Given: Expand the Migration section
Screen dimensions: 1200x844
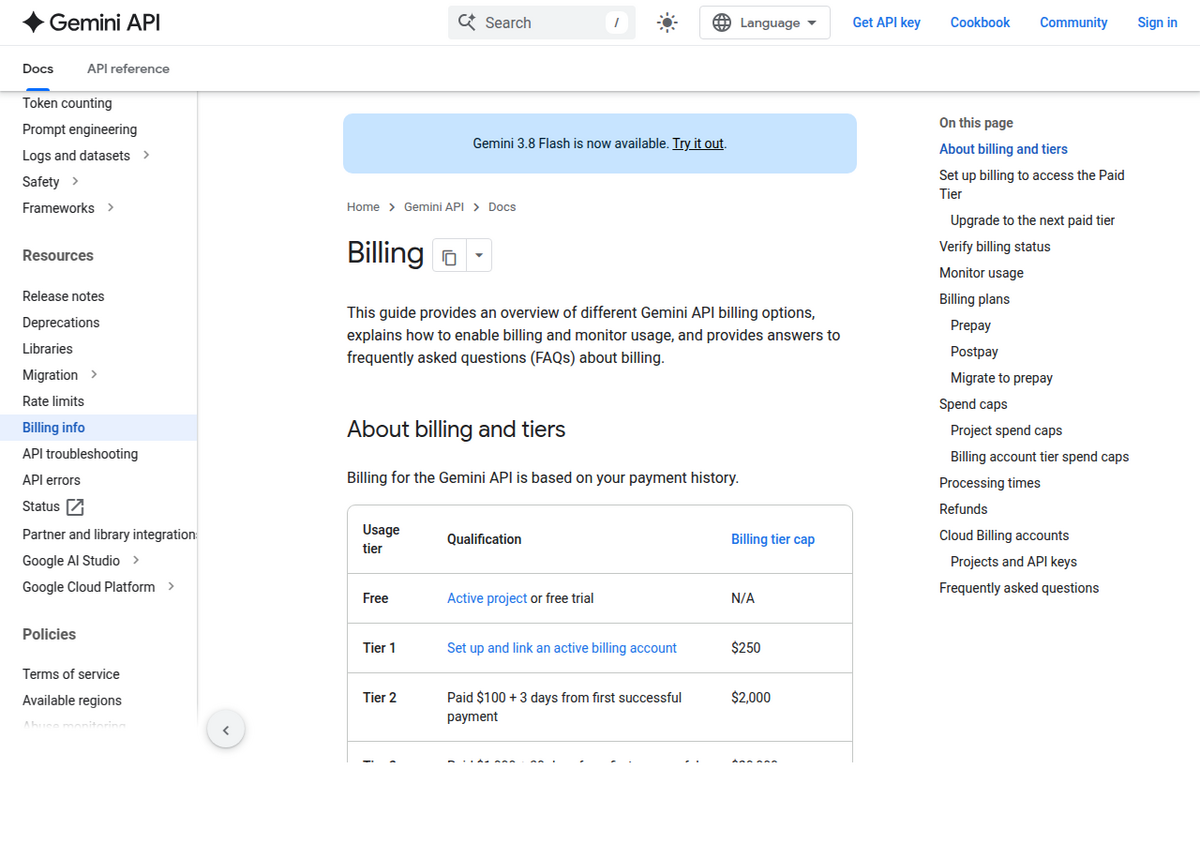Looking at the screenshot, I should pos(94,374).
